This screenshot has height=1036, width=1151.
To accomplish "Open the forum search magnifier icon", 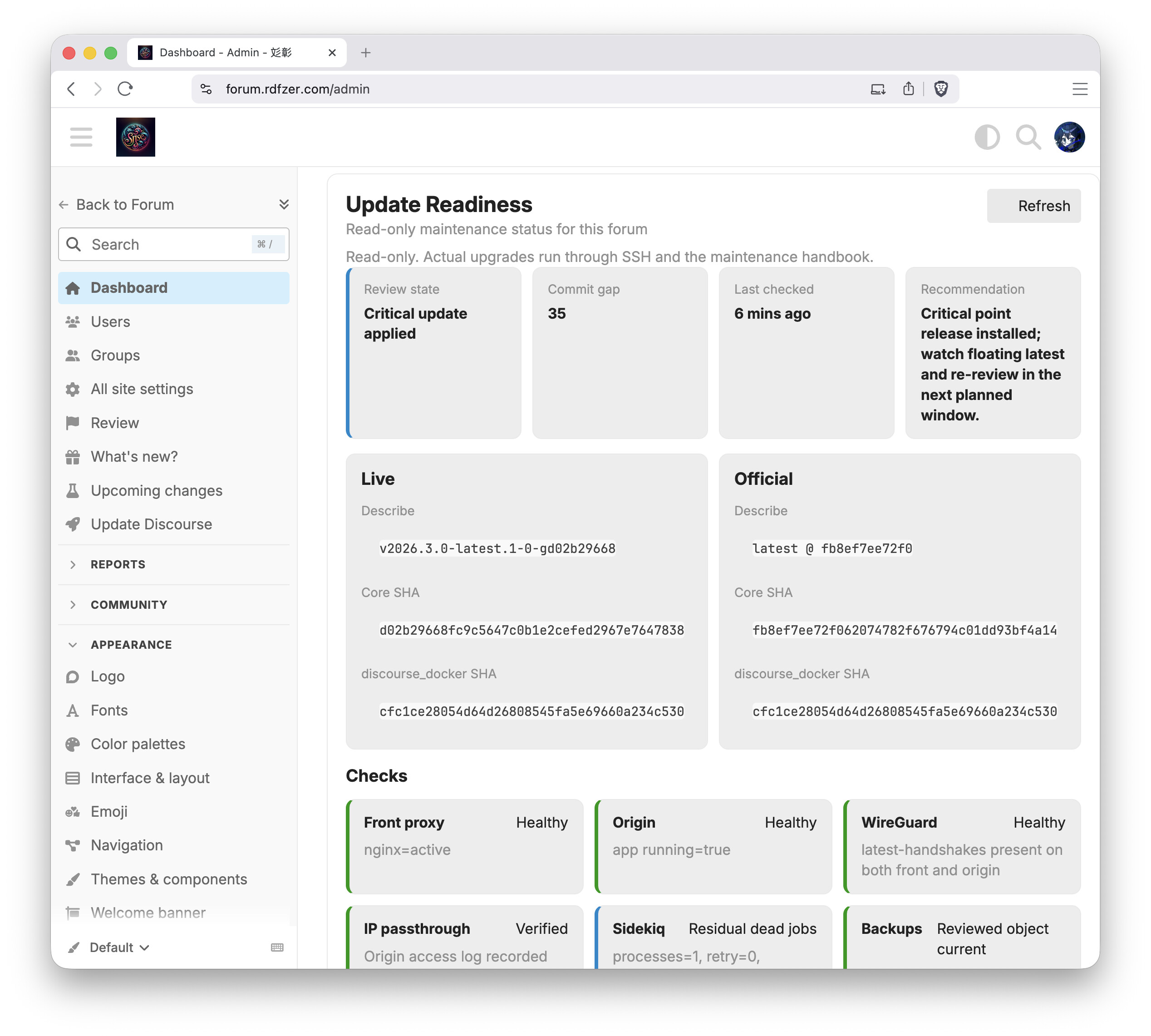I will [1028, 137].
